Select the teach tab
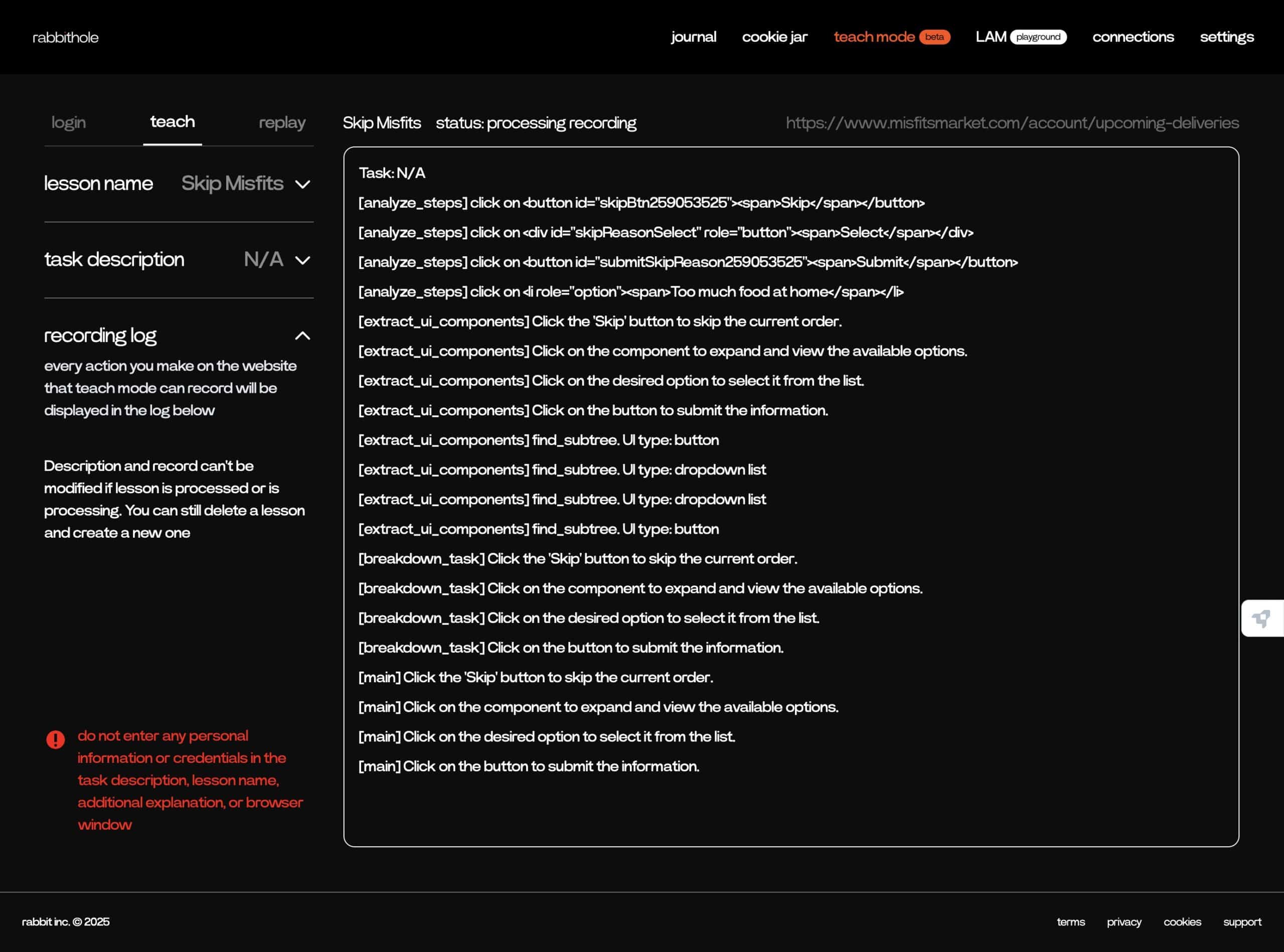Image resolution: width=1284 pixels, height=952 pixels. 173,121
